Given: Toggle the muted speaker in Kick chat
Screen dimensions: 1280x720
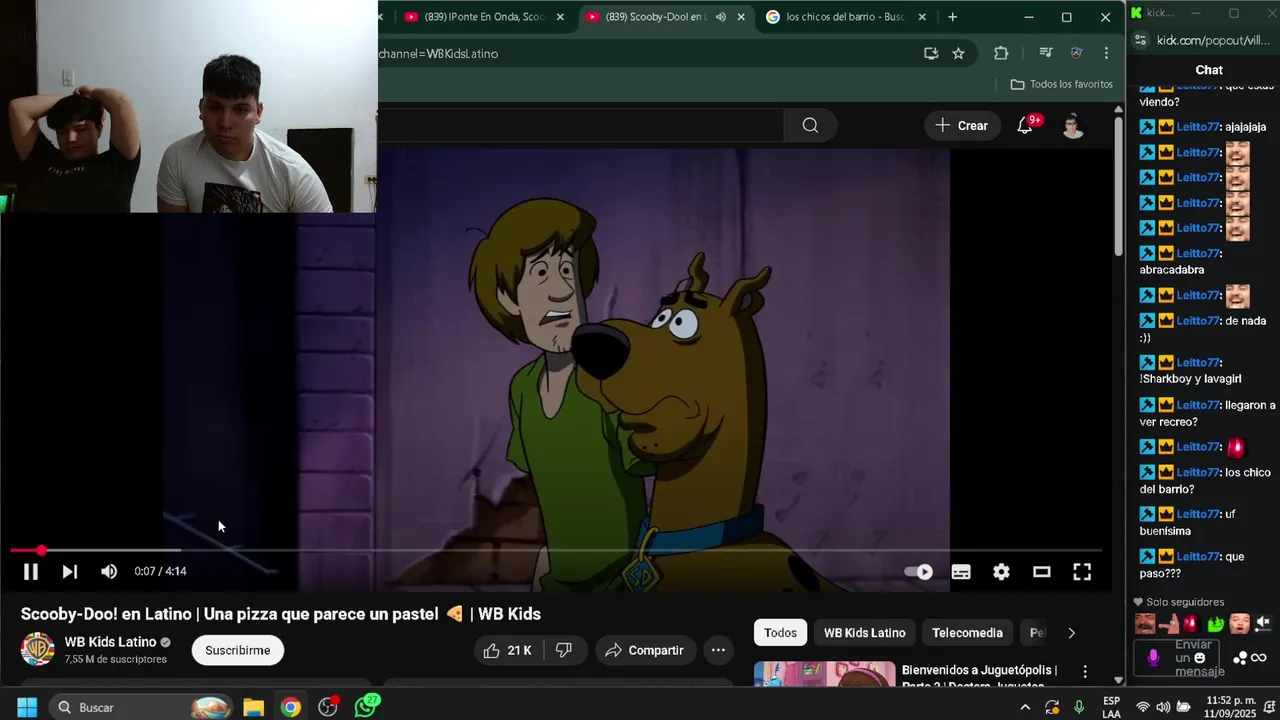Looking at the screenshot, I should 1263,623.
